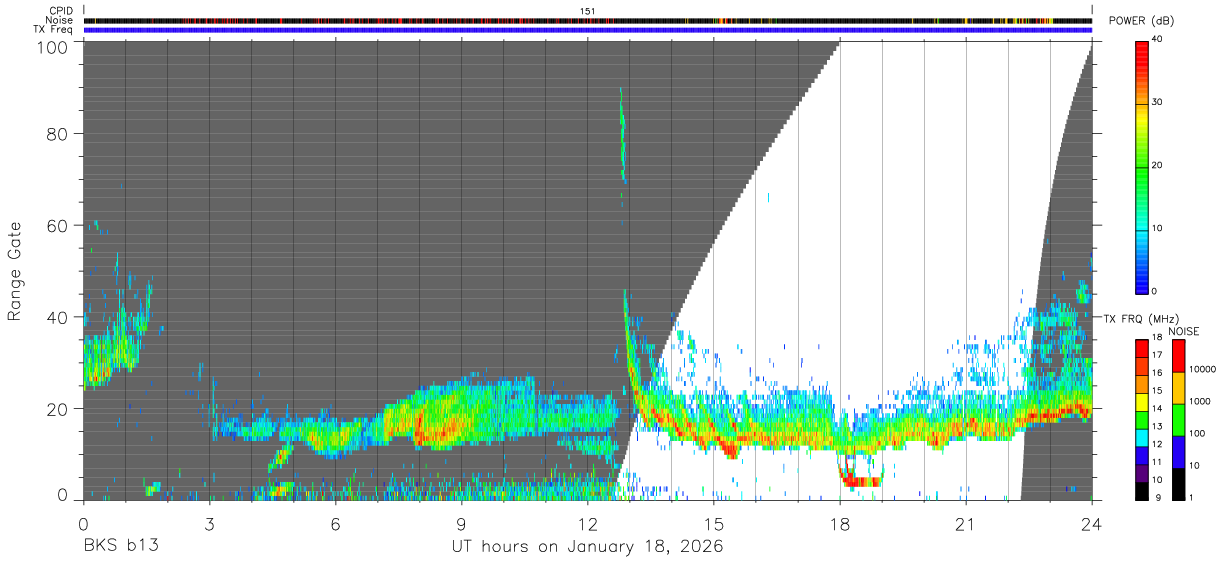Click the 40 tick on Range Gate axis
1228x567 pixels.
coord(56,317)
